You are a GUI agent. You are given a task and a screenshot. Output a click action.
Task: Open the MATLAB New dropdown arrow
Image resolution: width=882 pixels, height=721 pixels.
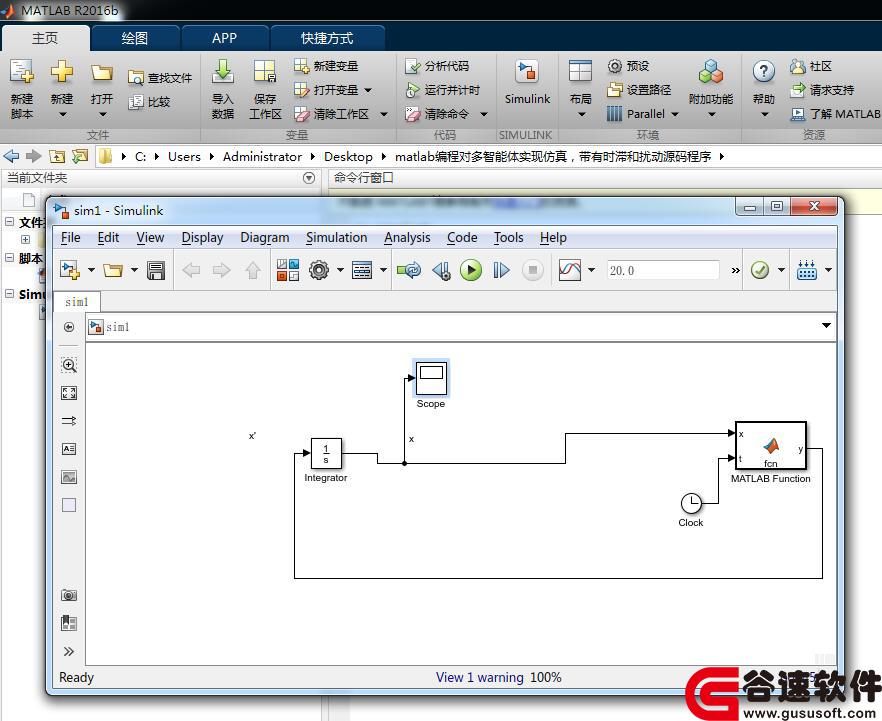click(62, 114)
